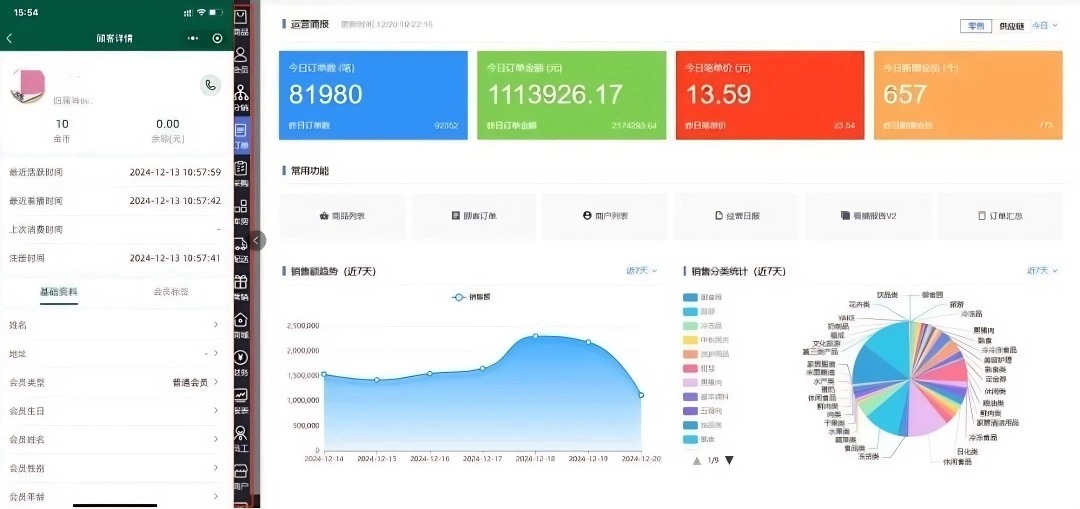Open the 今日 date range dropdown

(1044, 26)
